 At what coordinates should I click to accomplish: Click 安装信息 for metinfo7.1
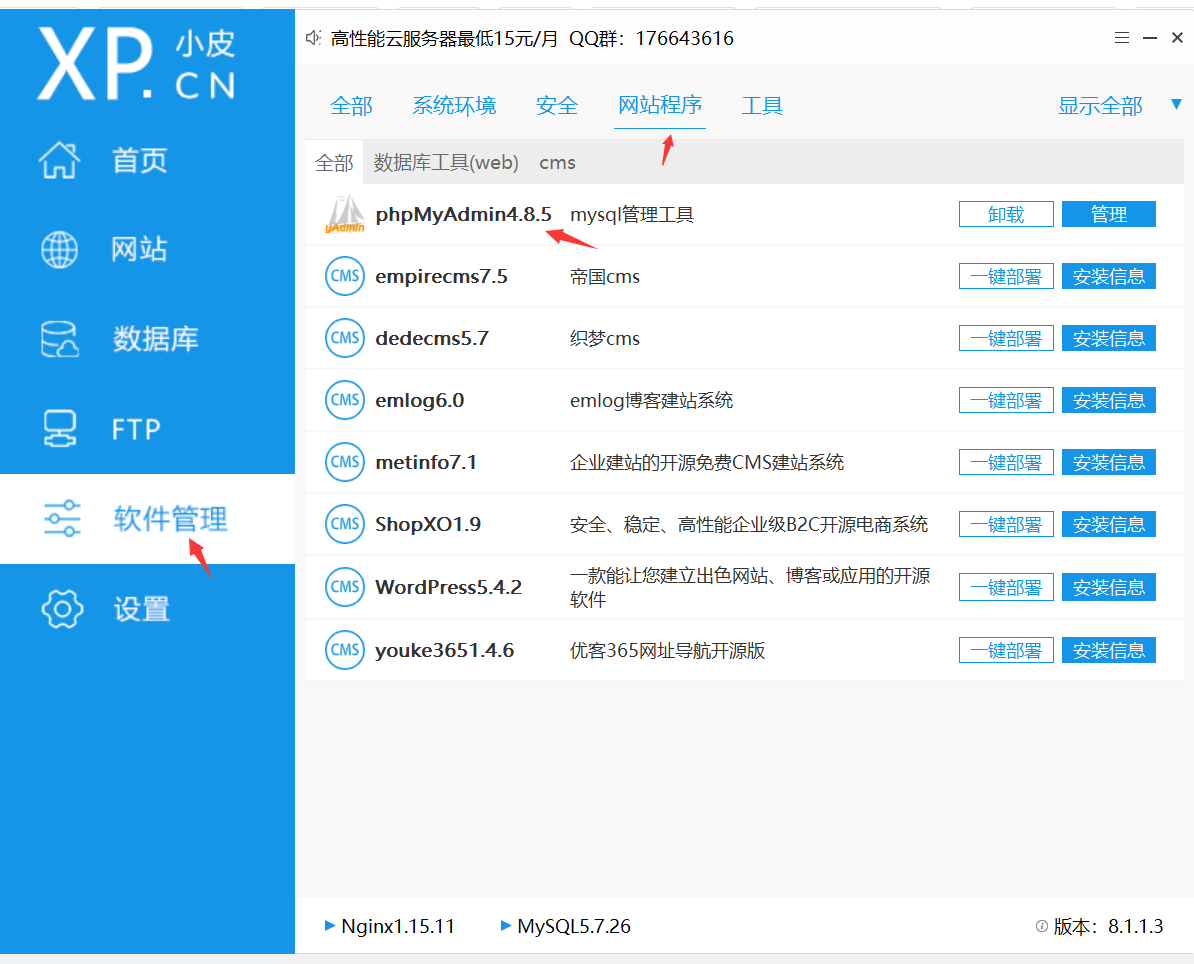click(1109, 462)
